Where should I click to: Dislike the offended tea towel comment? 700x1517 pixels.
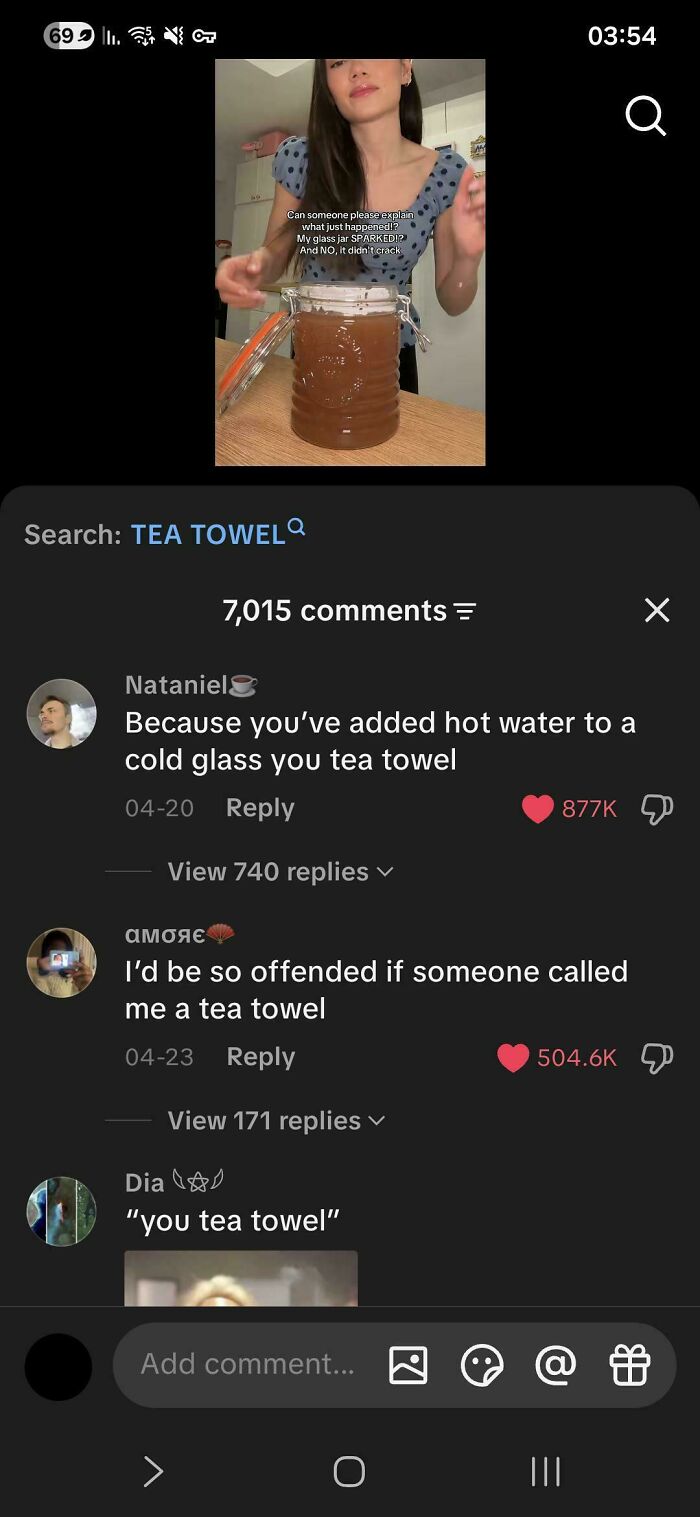(x=657, y=1058)
